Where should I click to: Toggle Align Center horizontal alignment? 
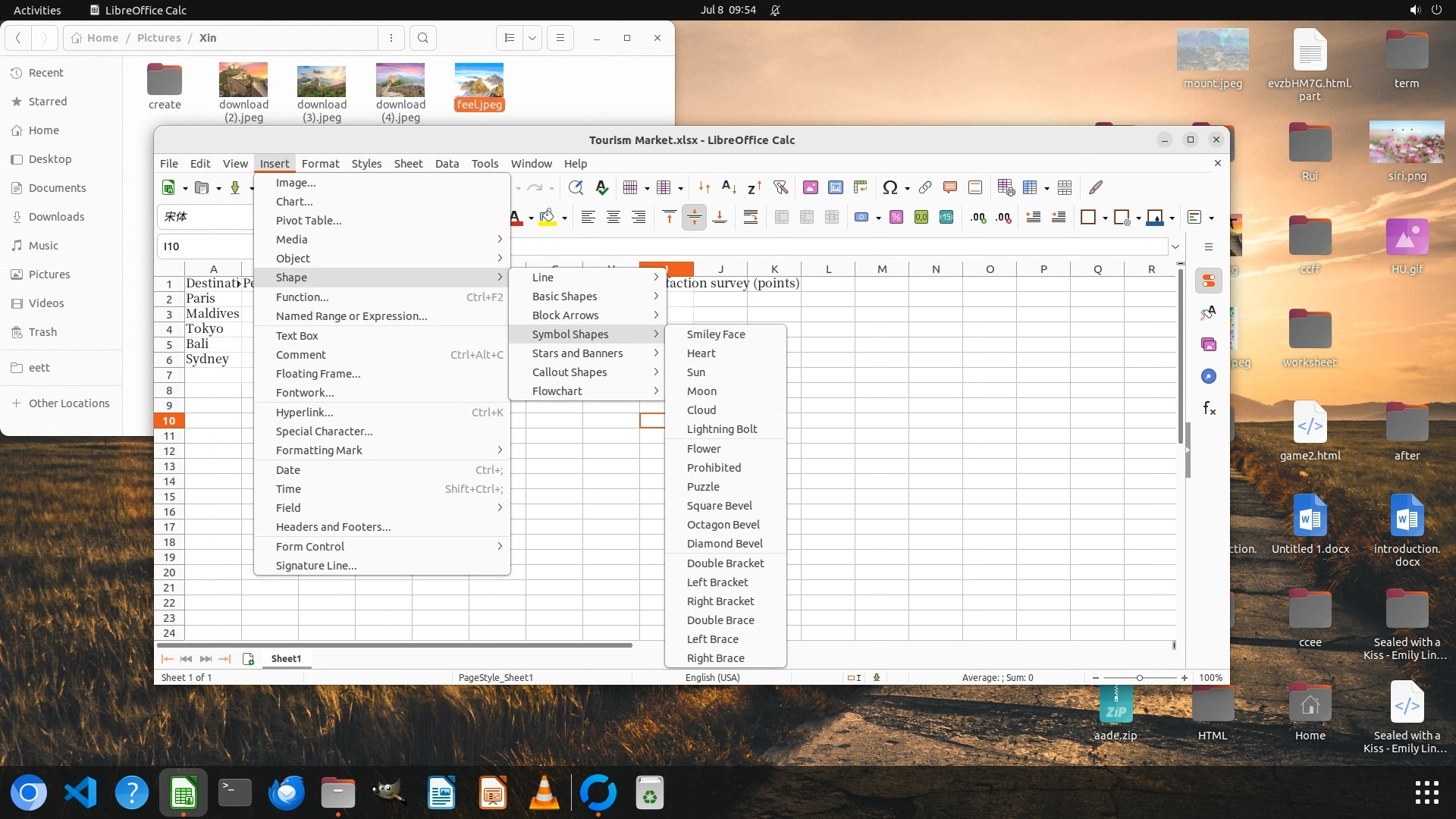click(613, 218)
